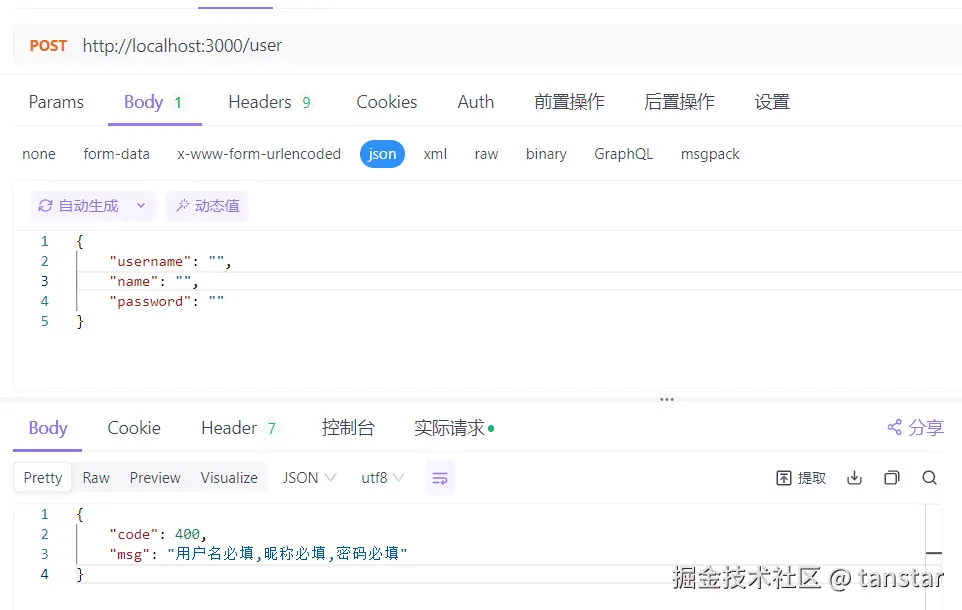
Task: Switch to the Auth tab
Action: (475, 102)
